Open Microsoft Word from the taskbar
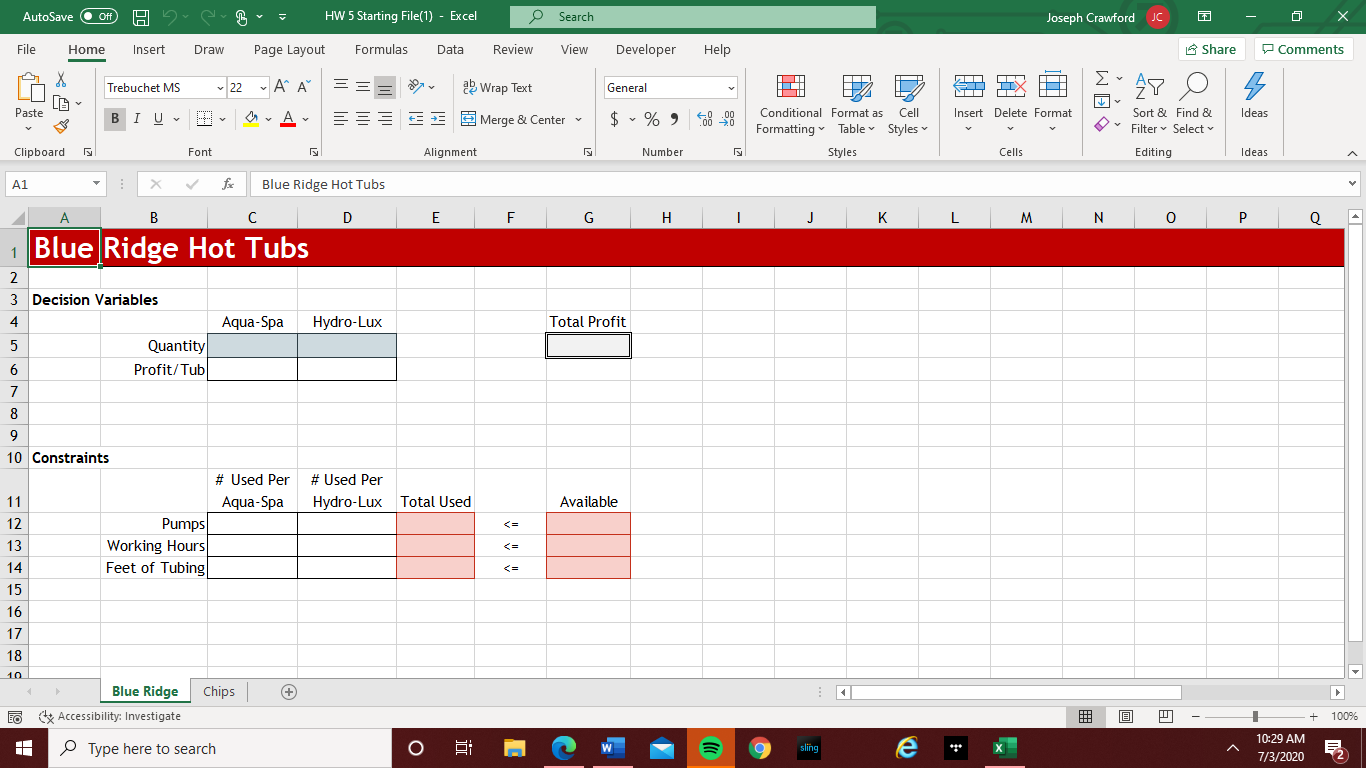This screenshot has width=1366, height=768. point(613,748)
